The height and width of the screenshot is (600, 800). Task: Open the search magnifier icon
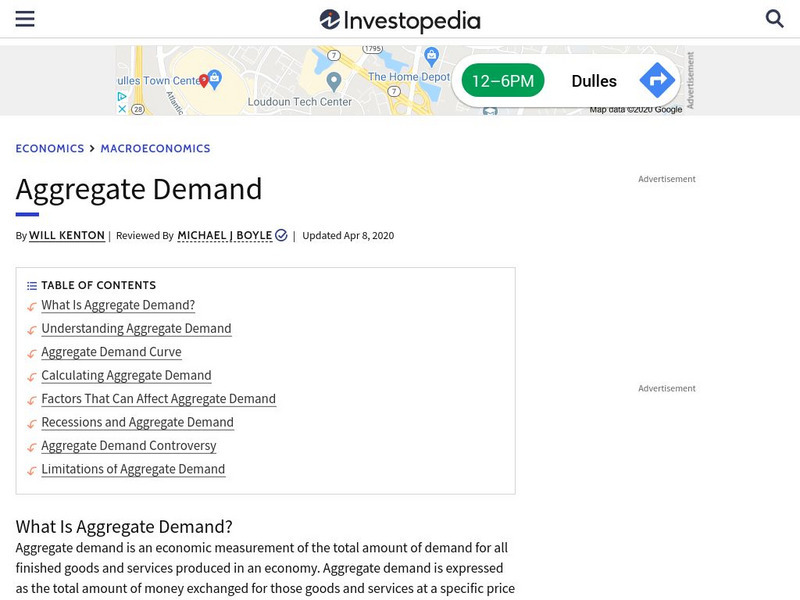(x=775, y=17)
